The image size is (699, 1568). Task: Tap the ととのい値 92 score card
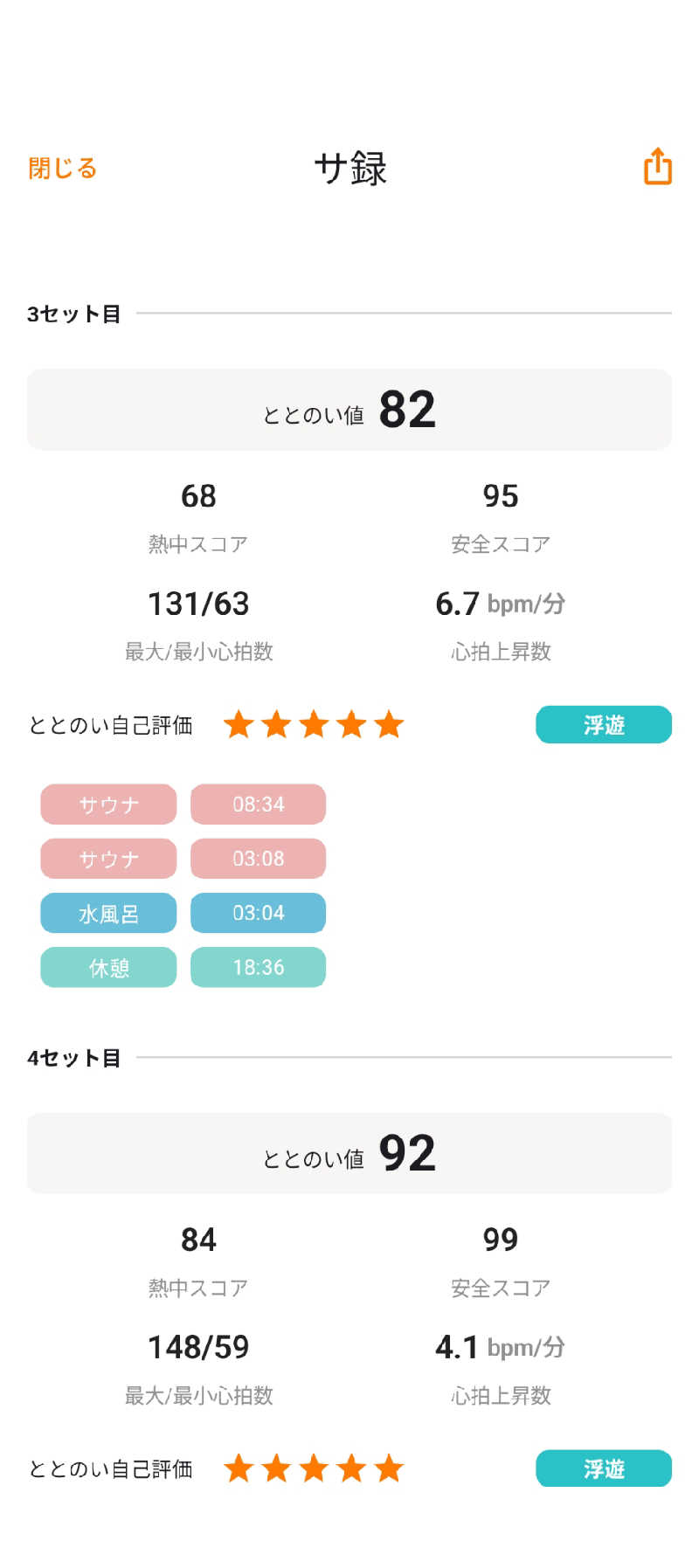349,1153
